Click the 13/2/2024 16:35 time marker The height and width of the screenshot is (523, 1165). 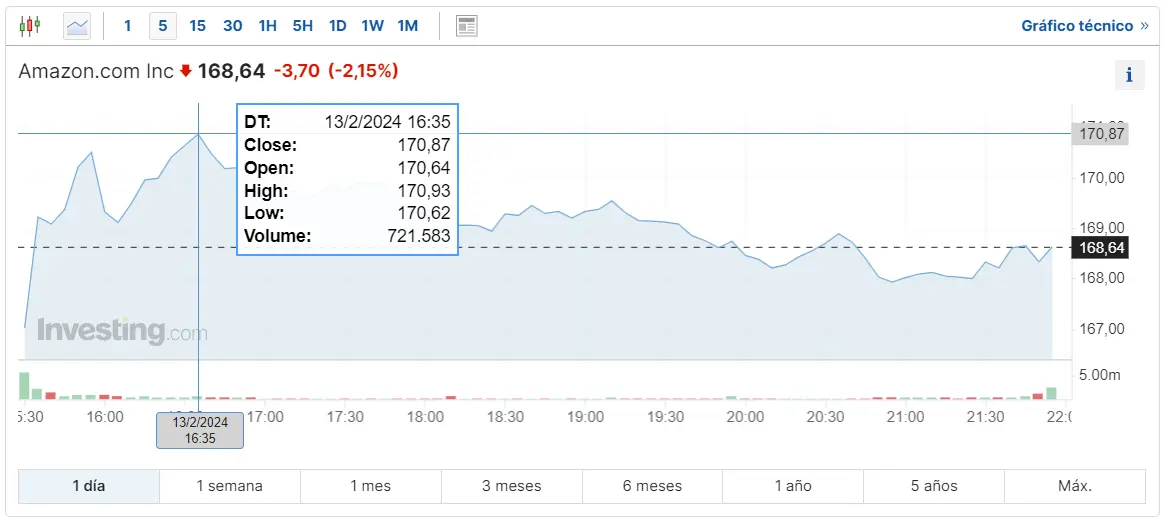[x=200, y=430]
